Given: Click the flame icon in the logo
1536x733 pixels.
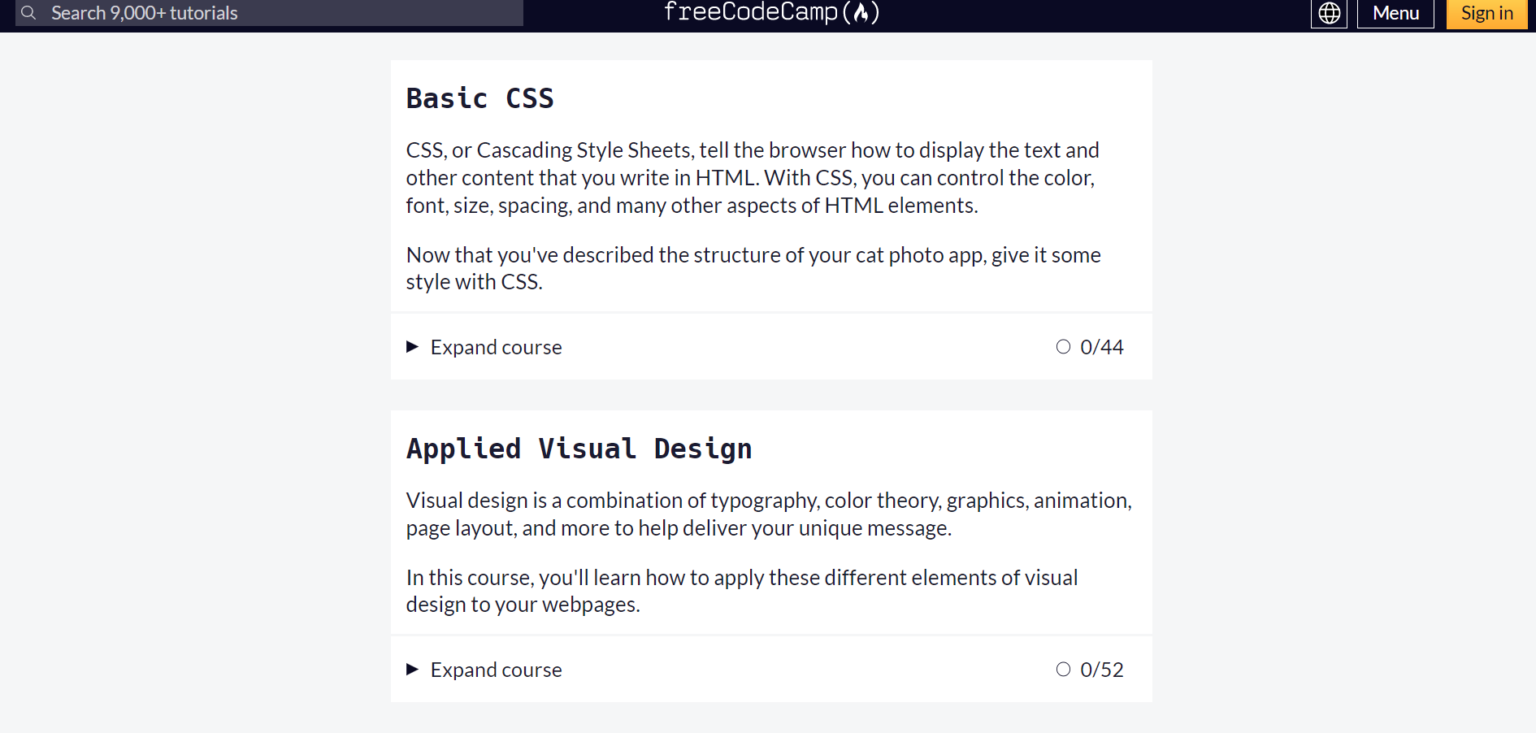Looking at the screenshot, I should [x=861, y=13].
